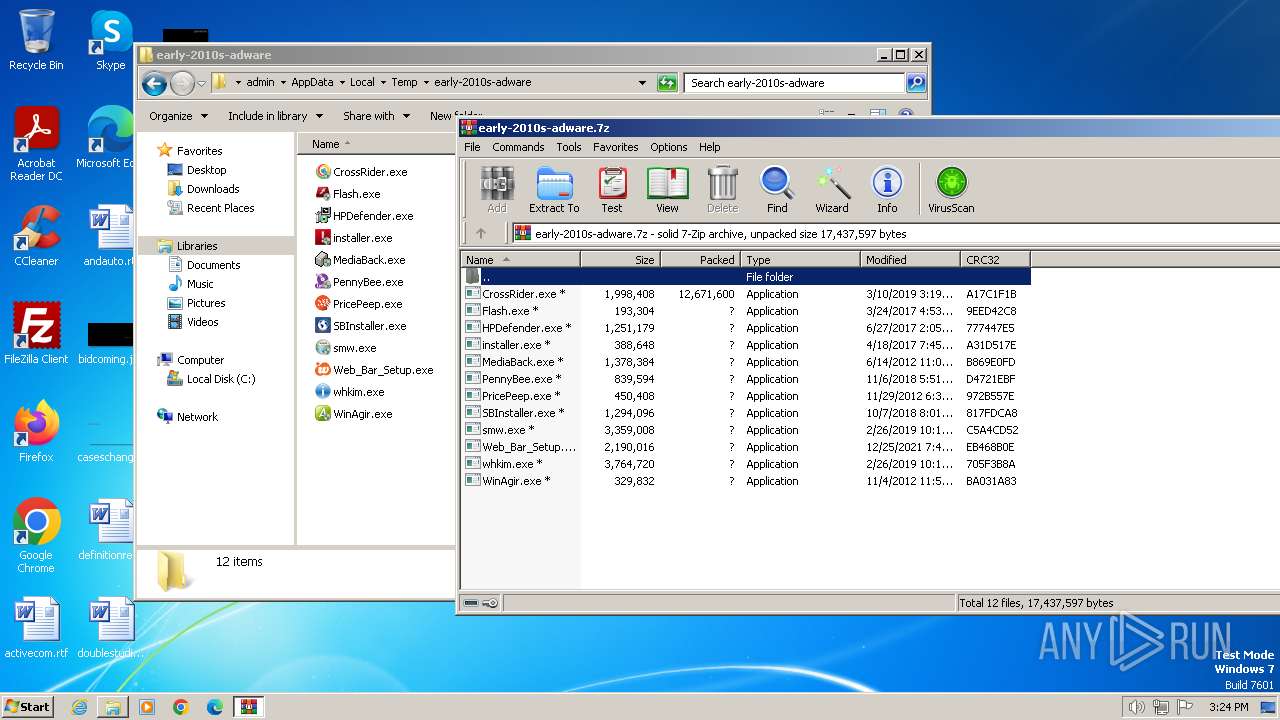Viewport: 1280px width, 720px height.
Task: Click the volume icon in system tray
Action: (x=1136, y=707)
